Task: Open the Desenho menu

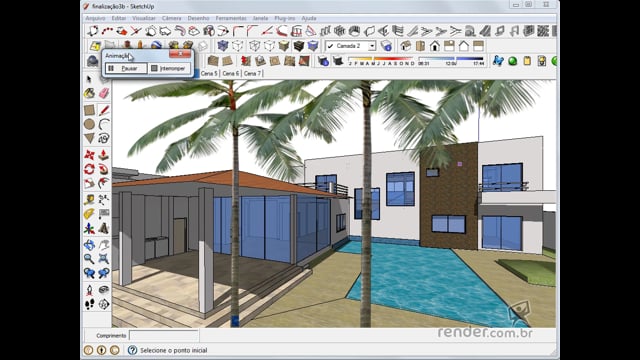Action: click(198, 18)
